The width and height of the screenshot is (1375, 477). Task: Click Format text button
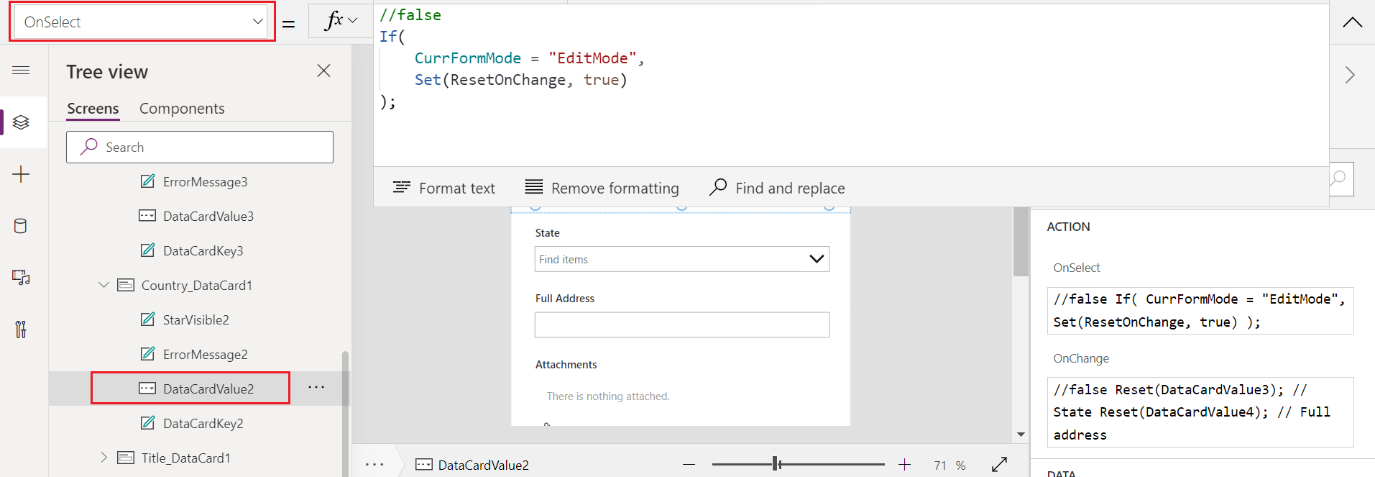pyautogui.click(x=444, y=188)
